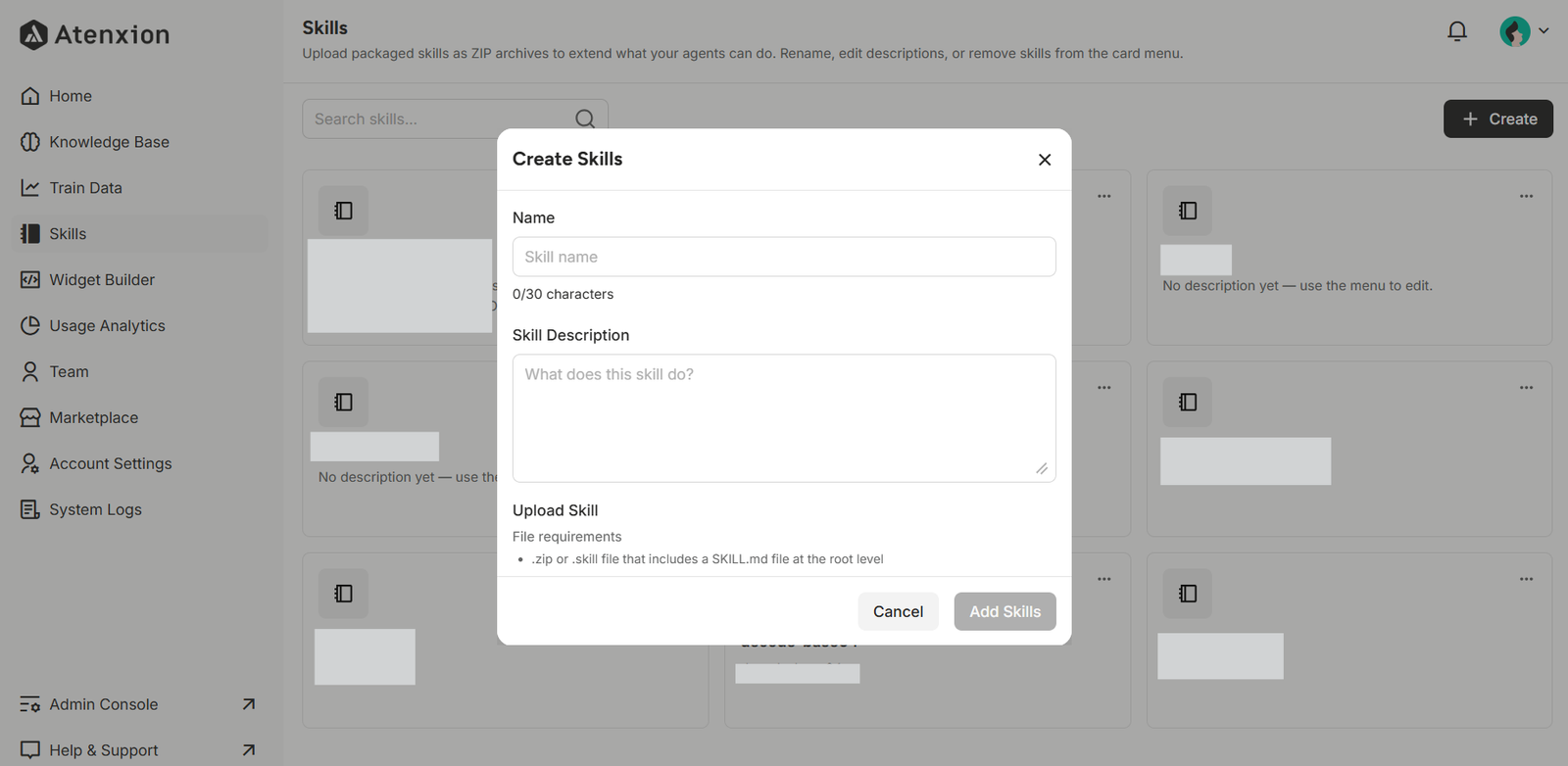Go to Home via its house icon
Image resolution: width=1568 pixels, height=766 pixels.
(x=30, y=96)
